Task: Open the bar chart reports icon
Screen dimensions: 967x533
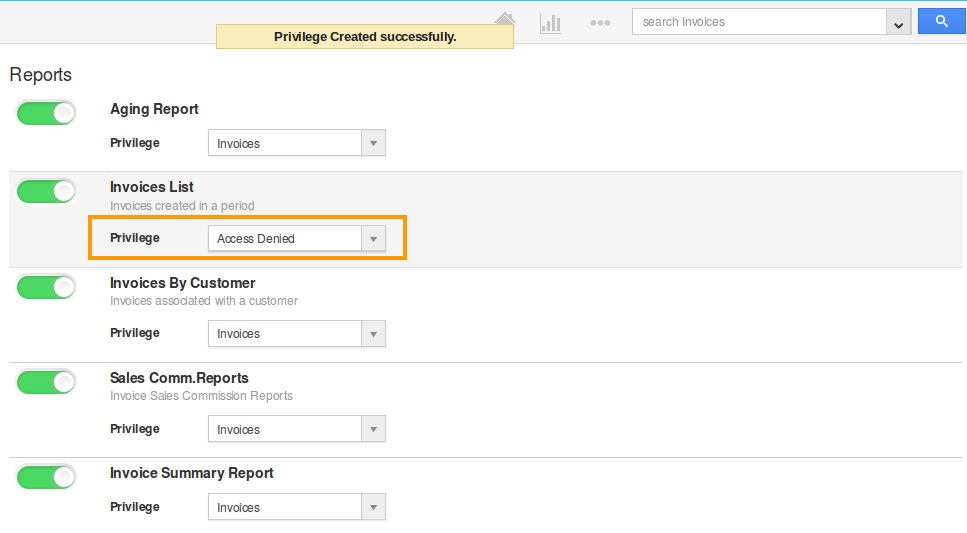Action: (x=550, y=23)
